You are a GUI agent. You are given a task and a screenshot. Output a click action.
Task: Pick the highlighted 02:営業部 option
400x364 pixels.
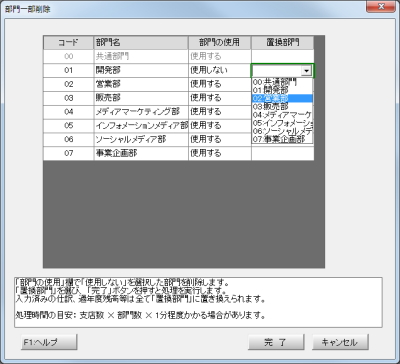click(x=282, y=98)
